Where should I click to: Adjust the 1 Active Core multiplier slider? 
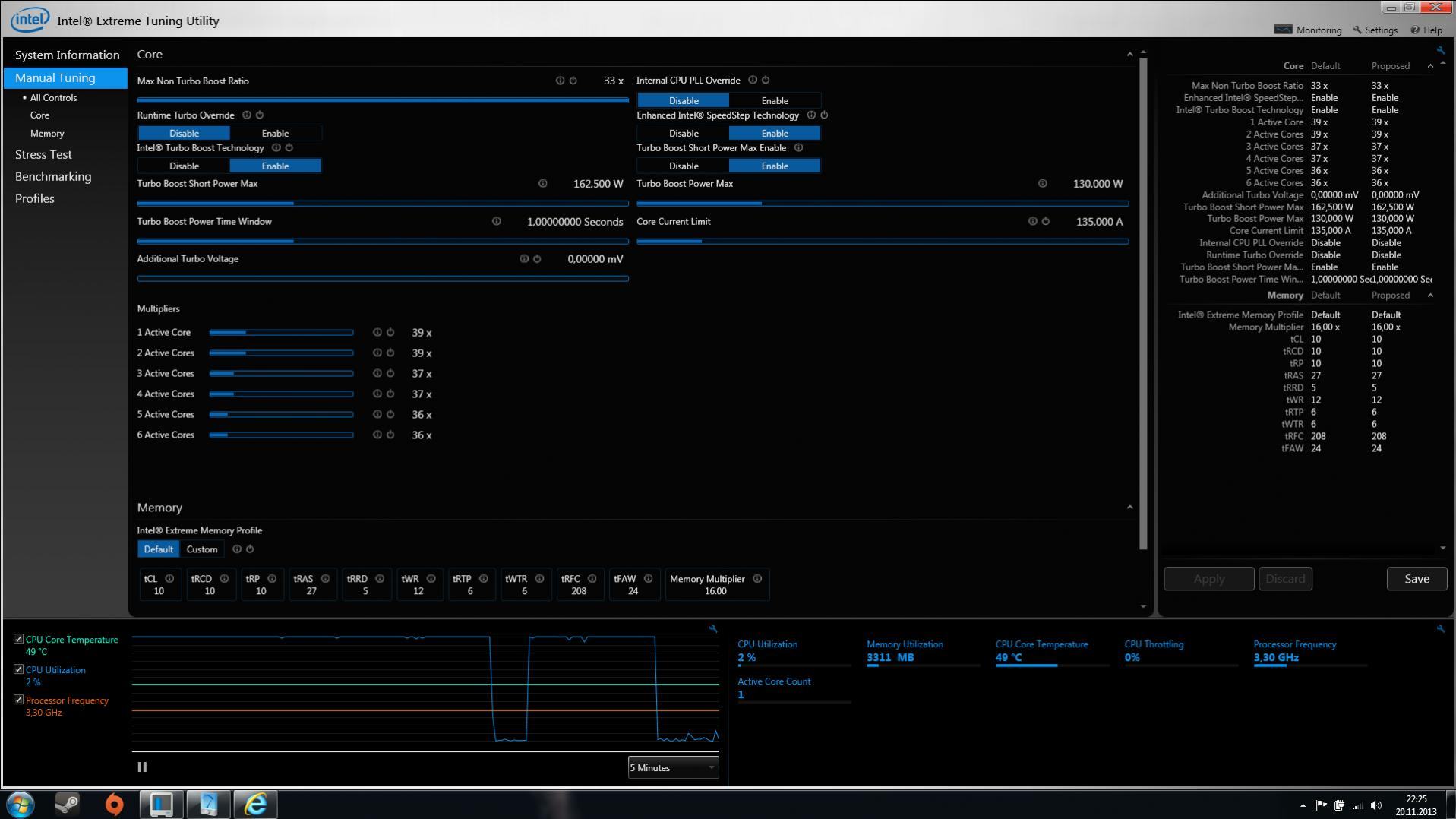tap(281, 333)
